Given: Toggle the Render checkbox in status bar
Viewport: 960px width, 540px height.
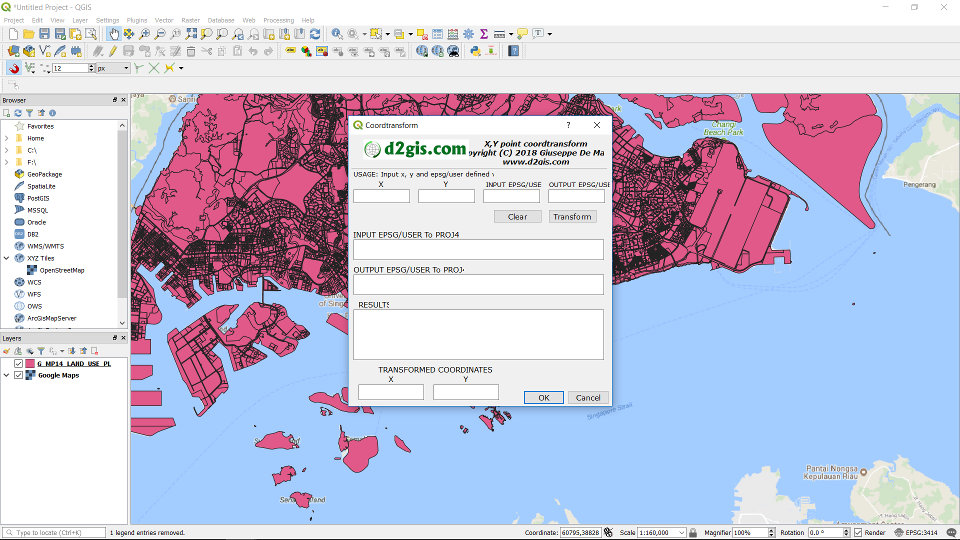Looking at the screenshot, I should 857,533.
